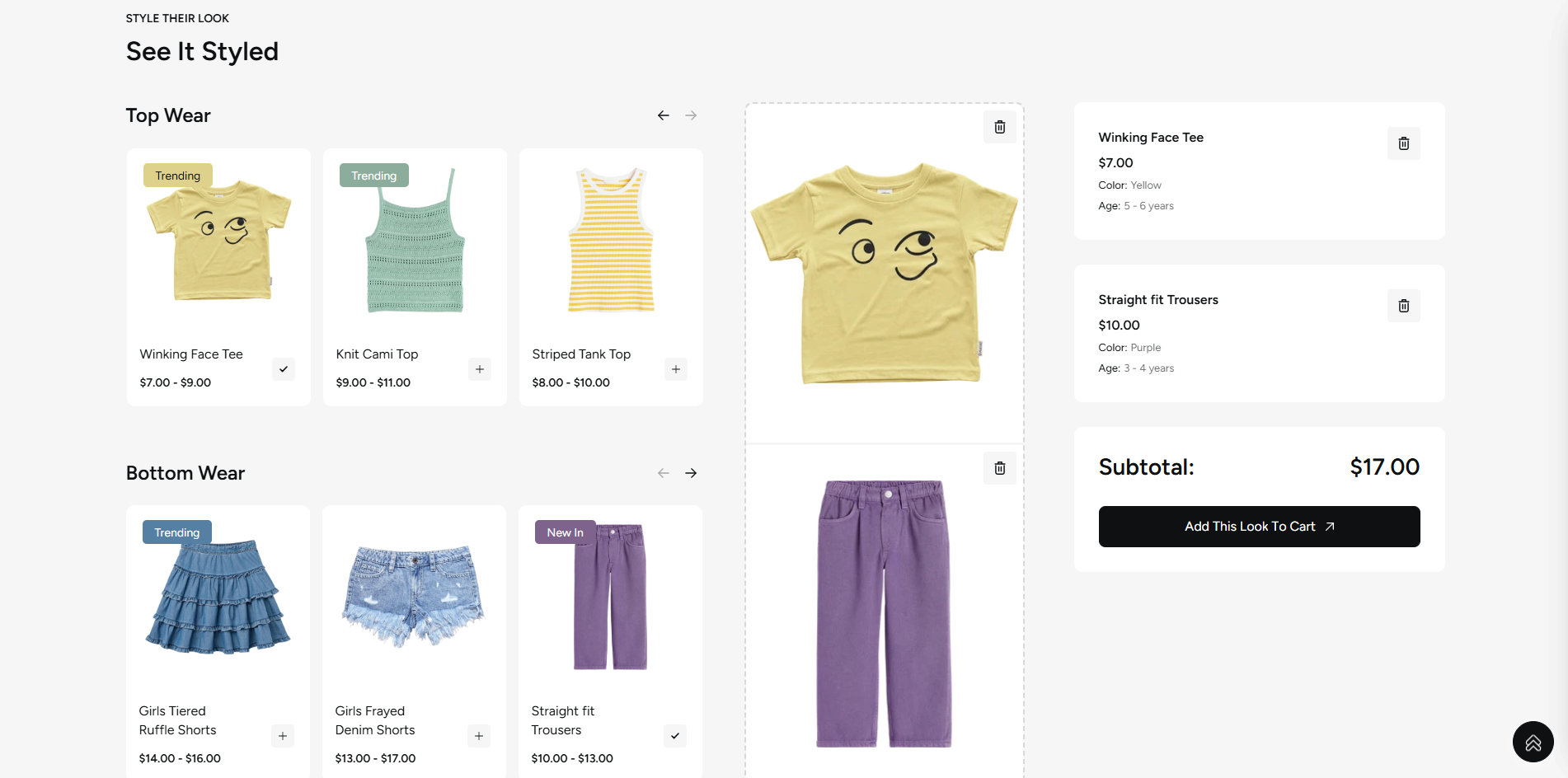Delete Straight fit Trousers from summary list
The image size is (1568, 778).
(1404, 306)
